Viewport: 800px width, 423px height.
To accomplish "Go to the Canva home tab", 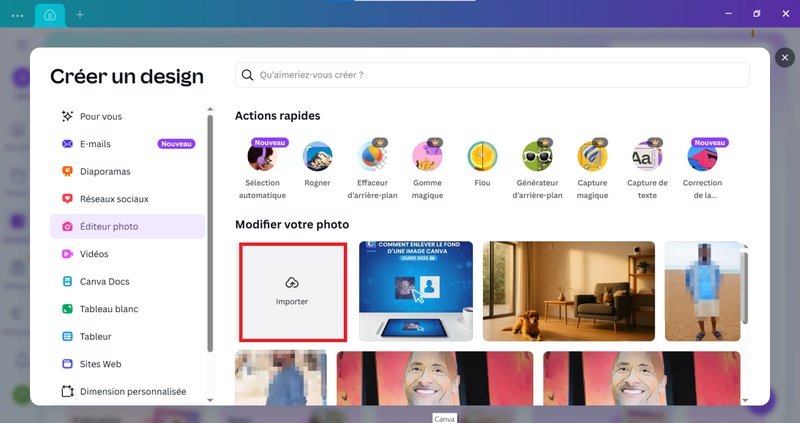I will [x=50, y=15].
